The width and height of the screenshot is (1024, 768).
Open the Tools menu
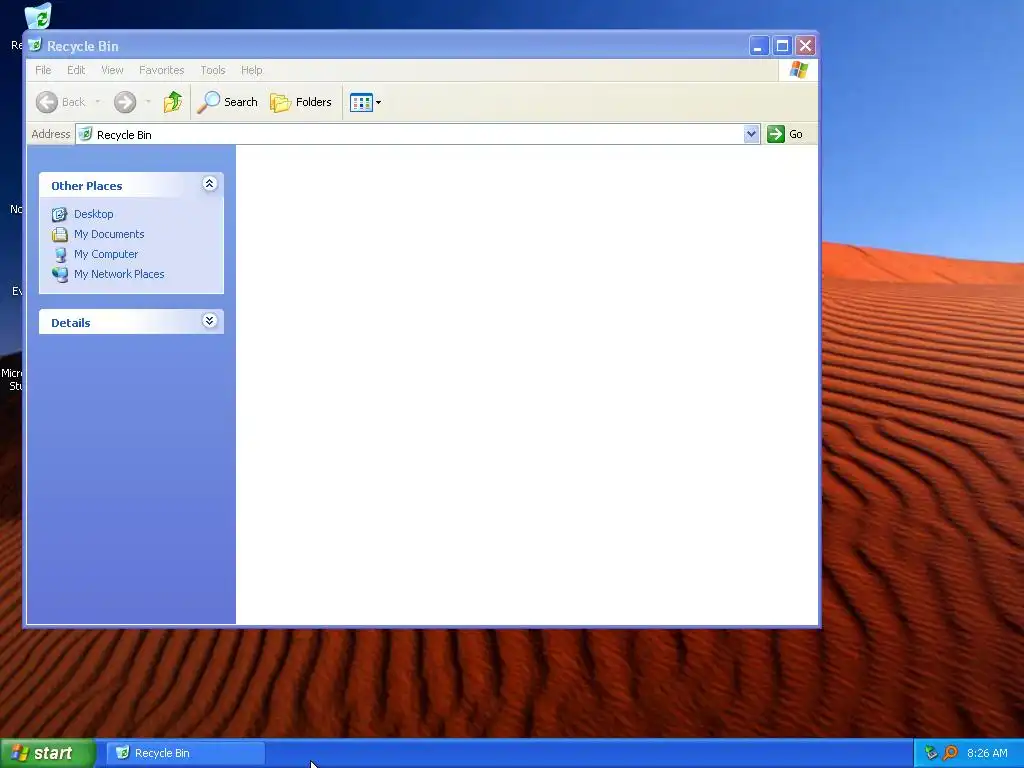[x=212, y=70]
